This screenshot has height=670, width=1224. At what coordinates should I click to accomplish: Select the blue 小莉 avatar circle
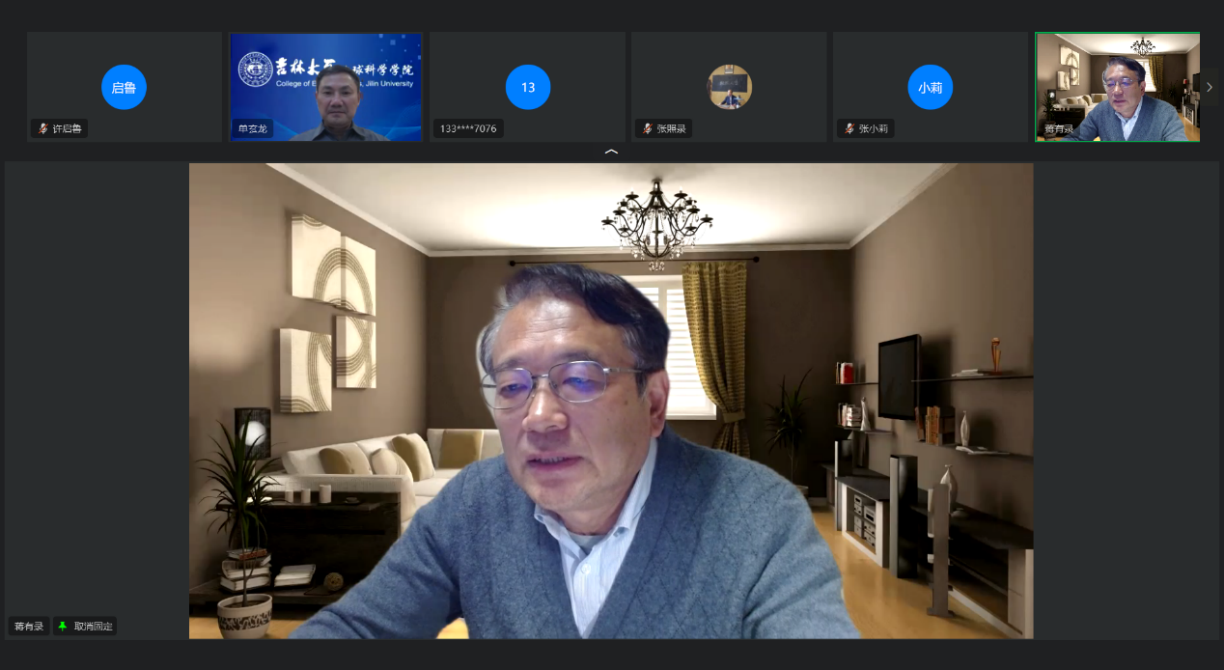(x=930, y=87)
